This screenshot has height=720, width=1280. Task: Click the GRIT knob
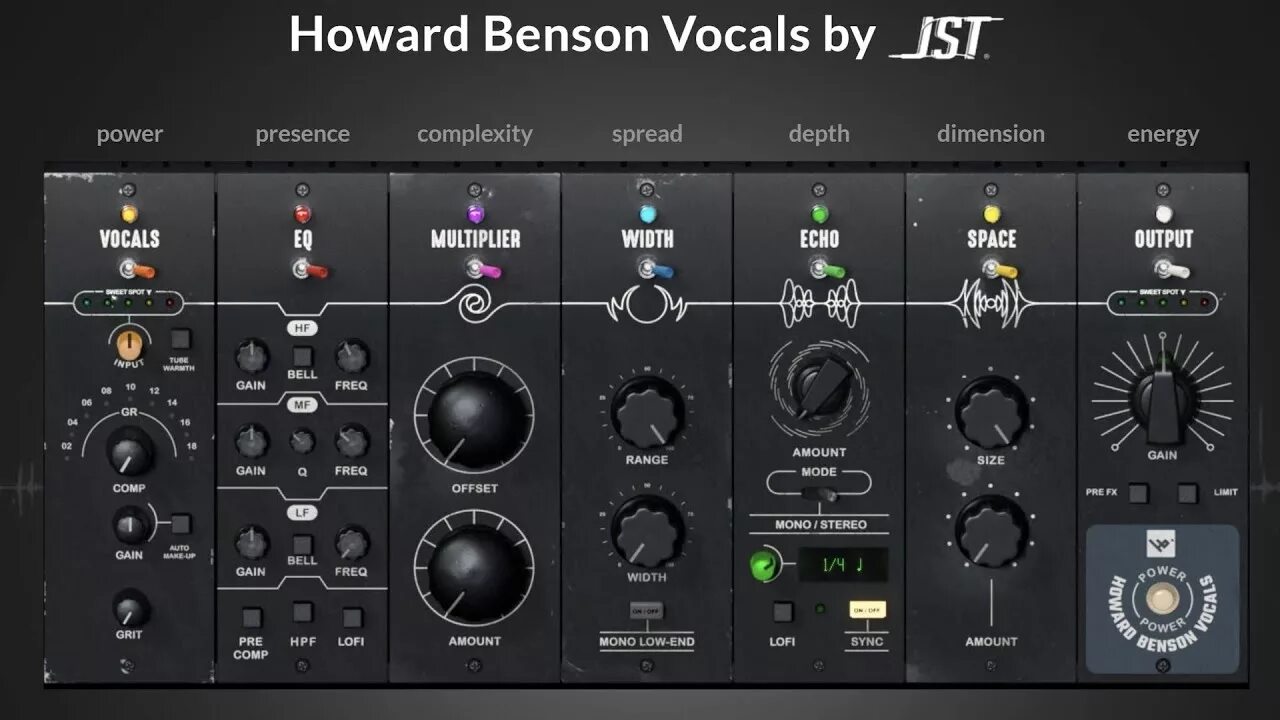[130, 608]
